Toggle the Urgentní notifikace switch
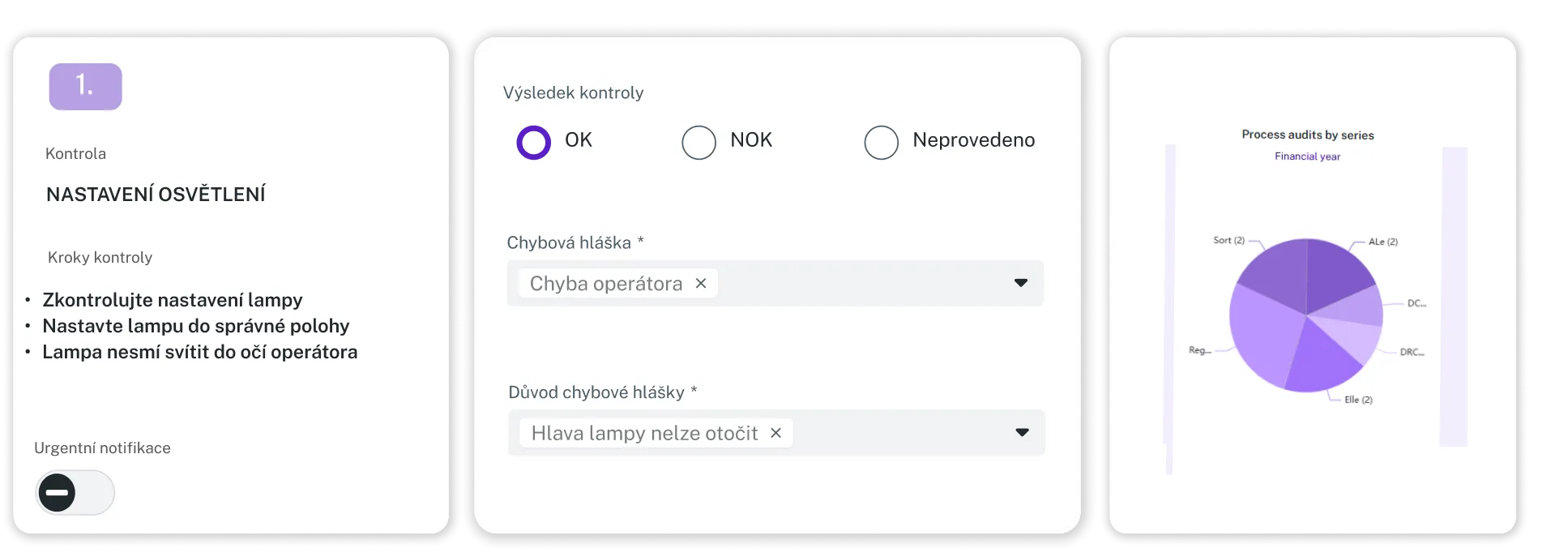 coord(75,492)
